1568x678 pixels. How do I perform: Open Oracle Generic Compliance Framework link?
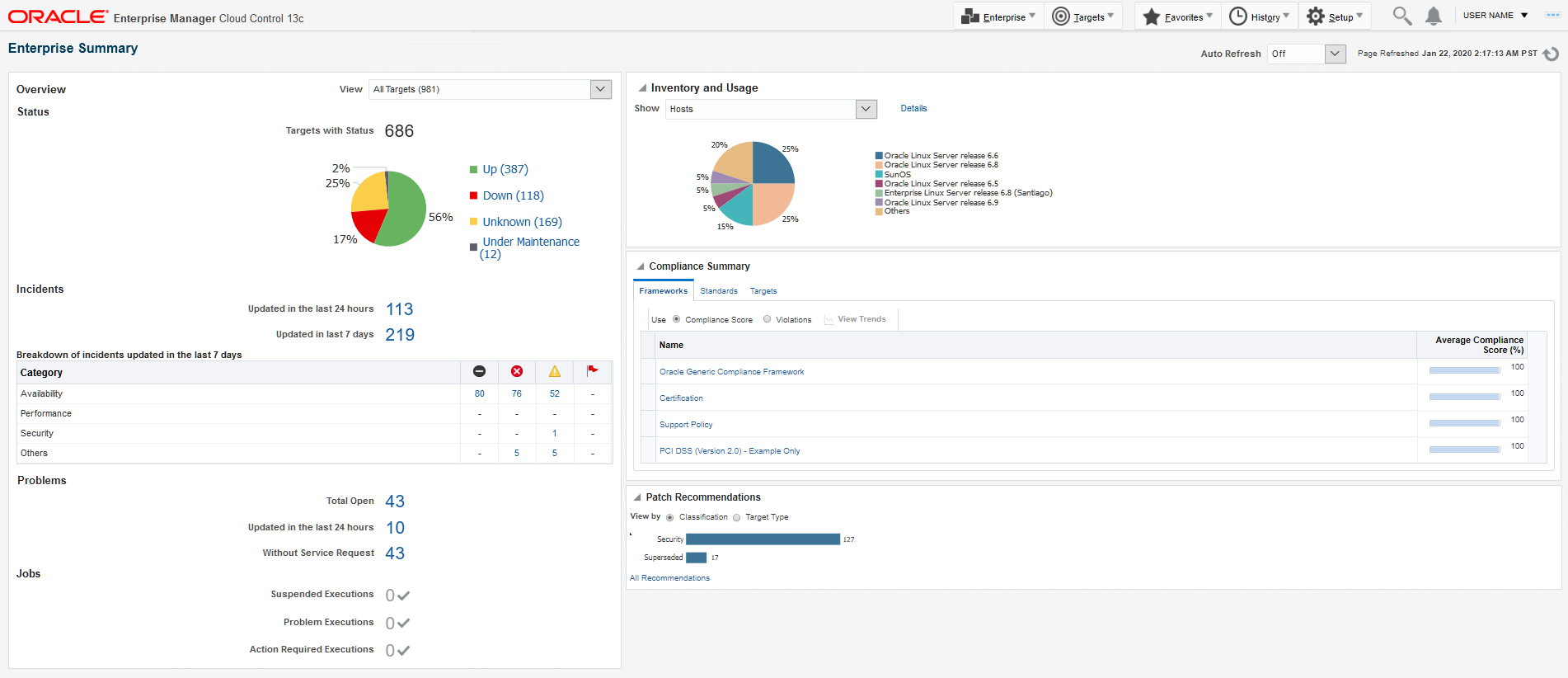pos(732,372)
